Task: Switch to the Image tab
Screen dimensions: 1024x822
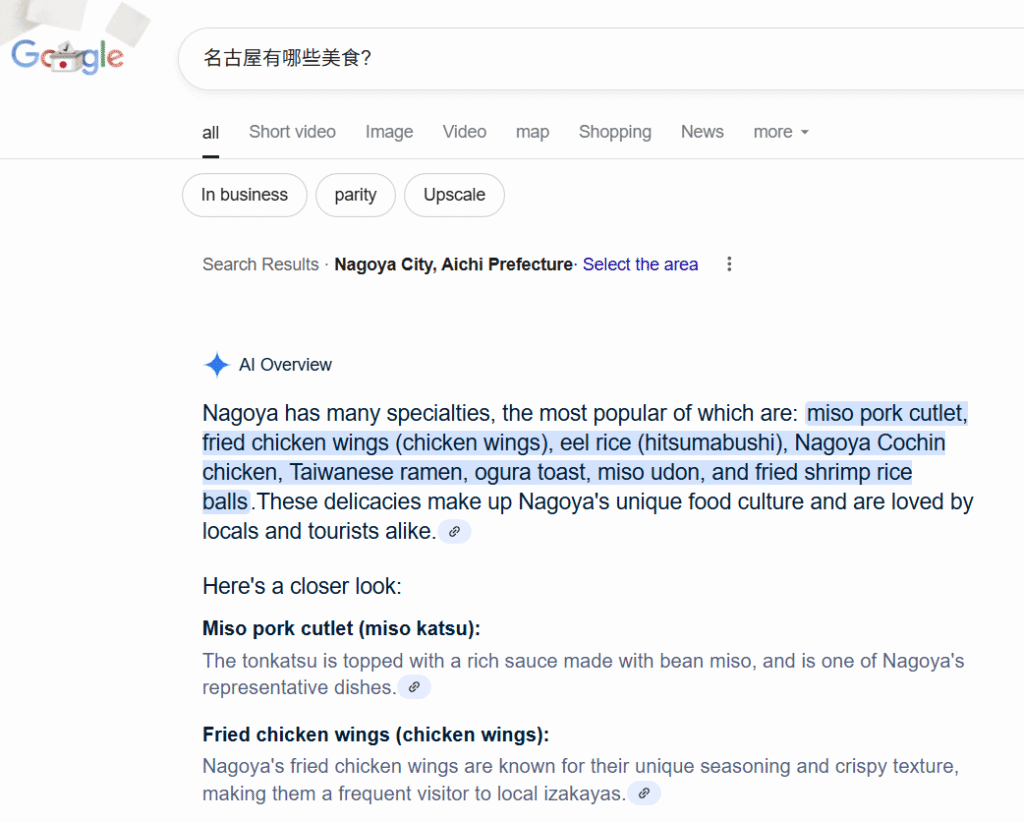Action: pyautogui.click(x=389, y=132)
